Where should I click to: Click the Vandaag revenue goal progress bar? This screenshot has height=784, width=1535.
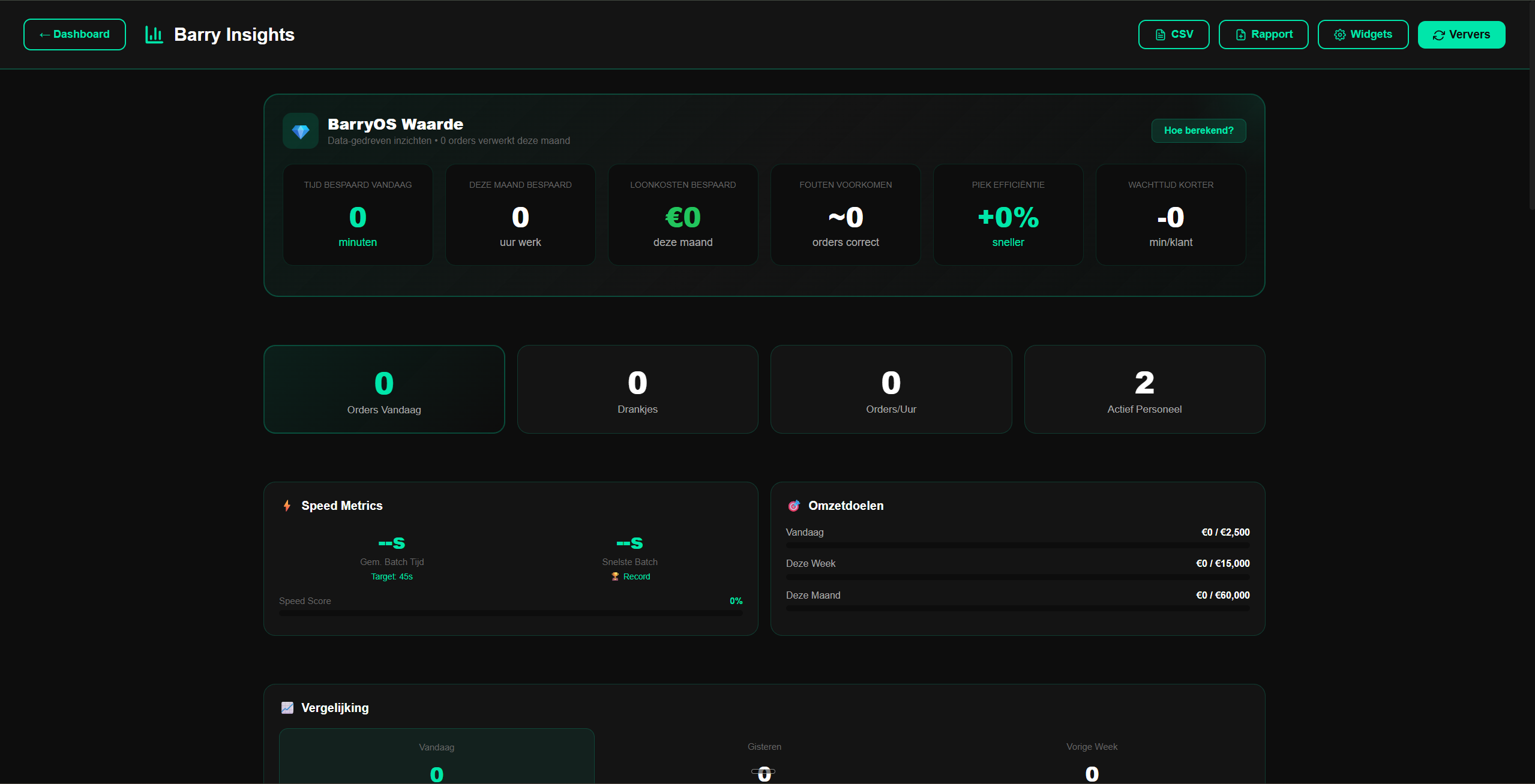(x=1017, y=545)
